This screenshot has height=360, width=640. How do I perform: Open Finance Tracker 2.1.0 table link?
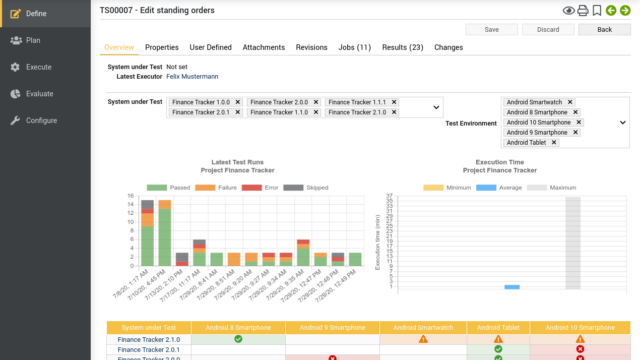pyautogui.click(x=149, y=340)
